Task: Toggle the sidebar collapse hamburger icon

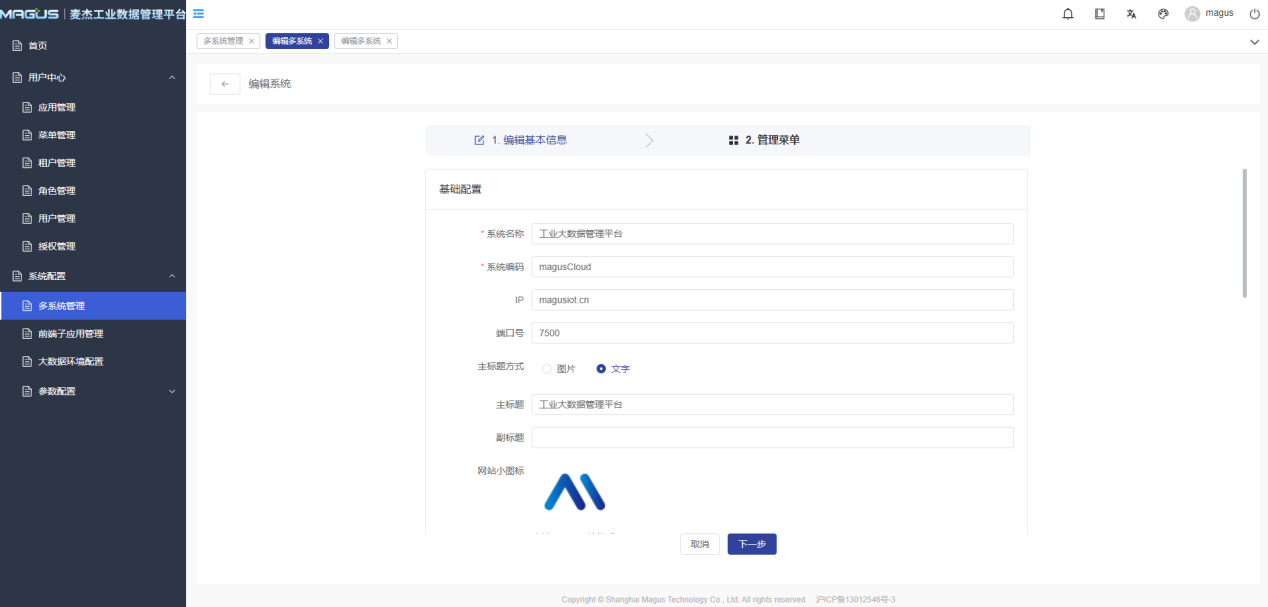Action: [198, 13]
